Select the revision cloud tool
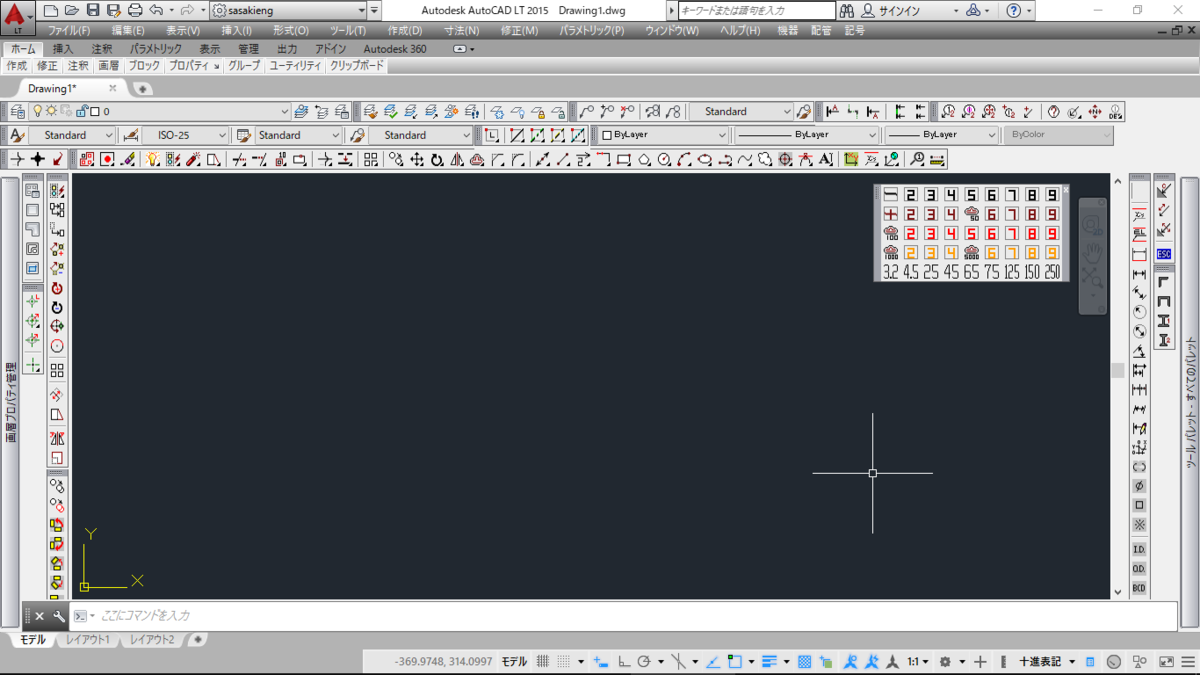The height and width of the screenshot is (675, 1200). click(x=764, y=159)
